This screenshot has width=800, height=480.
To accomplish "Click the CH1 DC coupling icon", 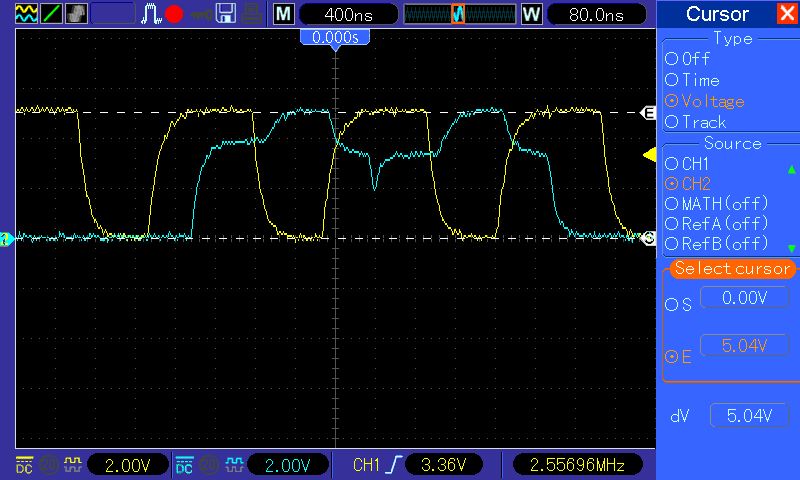I will 23,465.
